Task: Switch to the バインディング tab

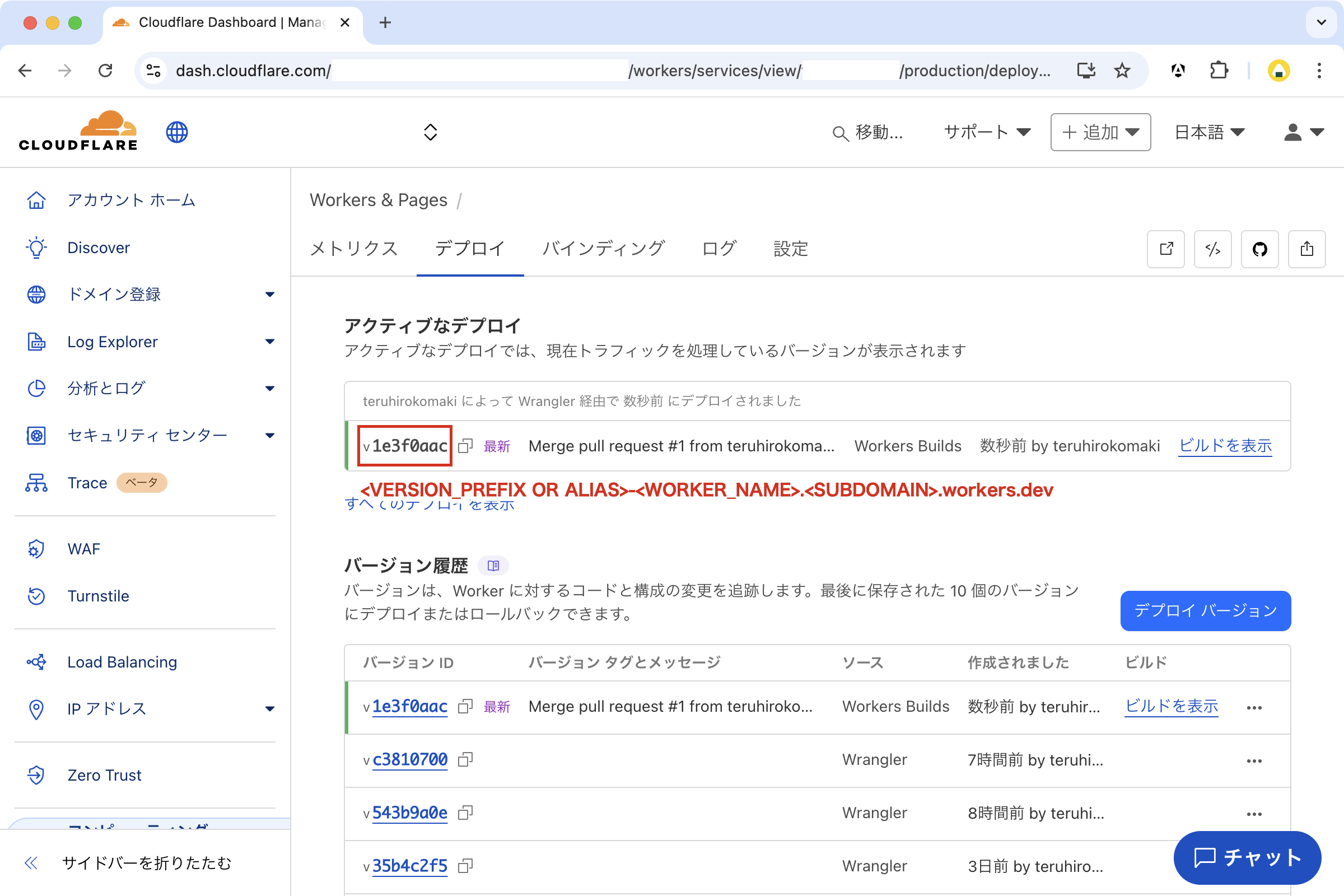Action: coord(604,249)
